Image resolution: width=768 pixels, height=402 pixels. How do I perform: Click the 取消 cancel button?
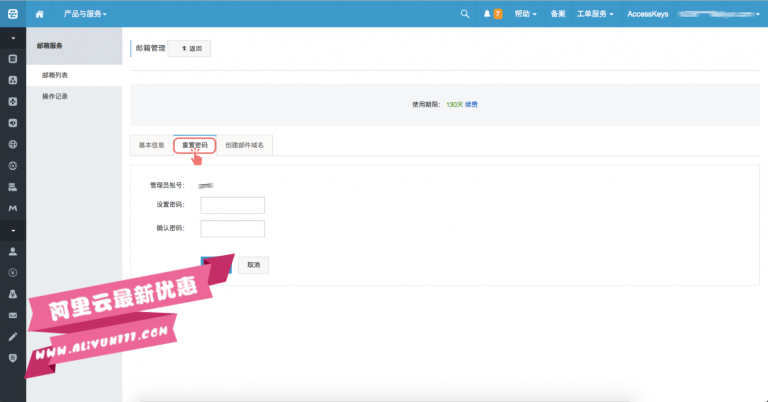click(254, 265)
